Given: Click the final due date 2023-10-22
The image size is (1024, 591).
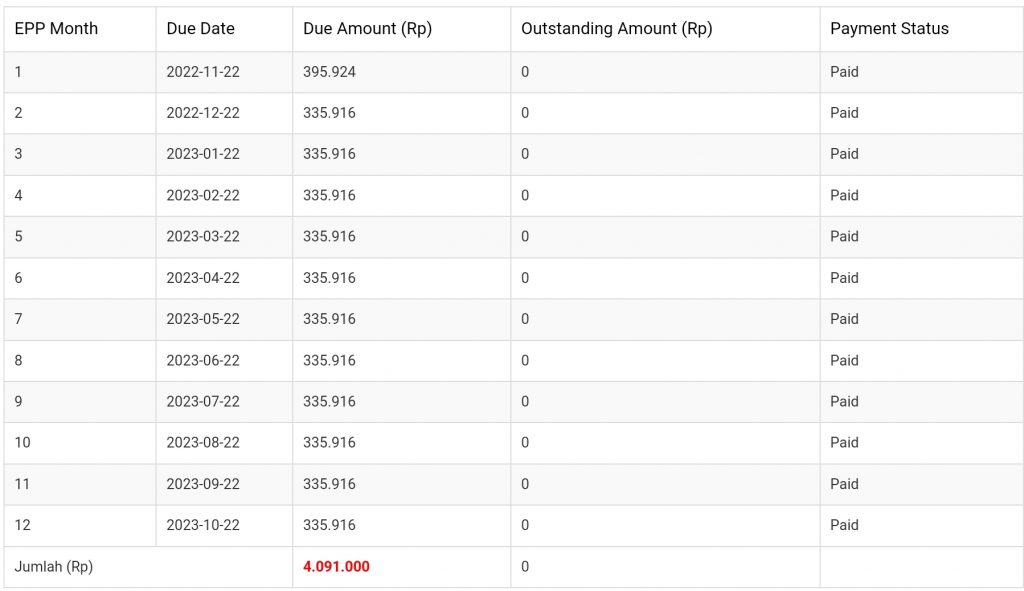Looking at the screenshot, I should [203, 525].
